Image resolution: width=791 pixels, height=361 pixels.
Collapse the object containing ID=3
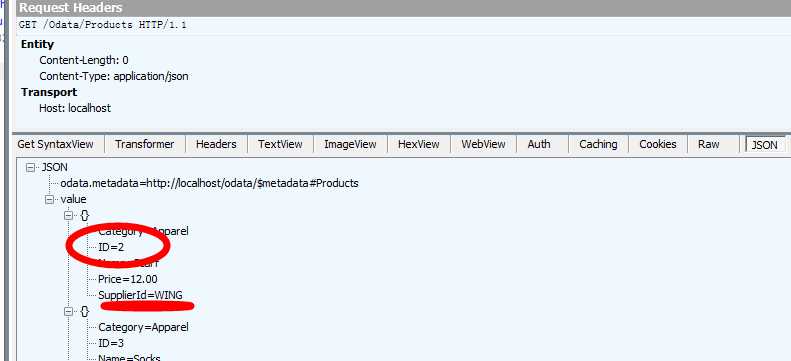click(68, 312)
